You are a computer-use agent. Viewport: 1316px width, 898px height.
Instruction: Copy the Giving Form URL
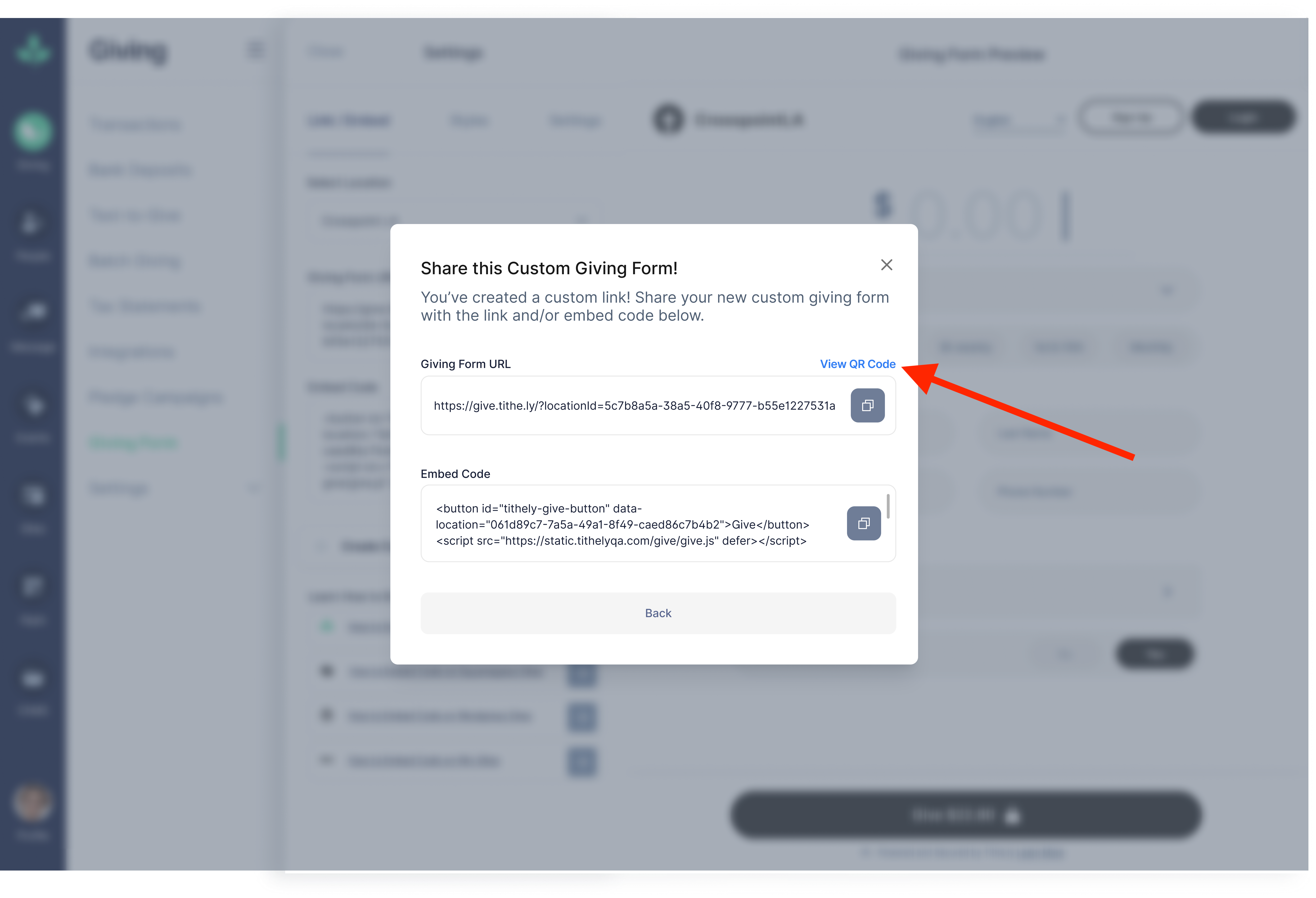pyautogui.click(x=868, y=405)
